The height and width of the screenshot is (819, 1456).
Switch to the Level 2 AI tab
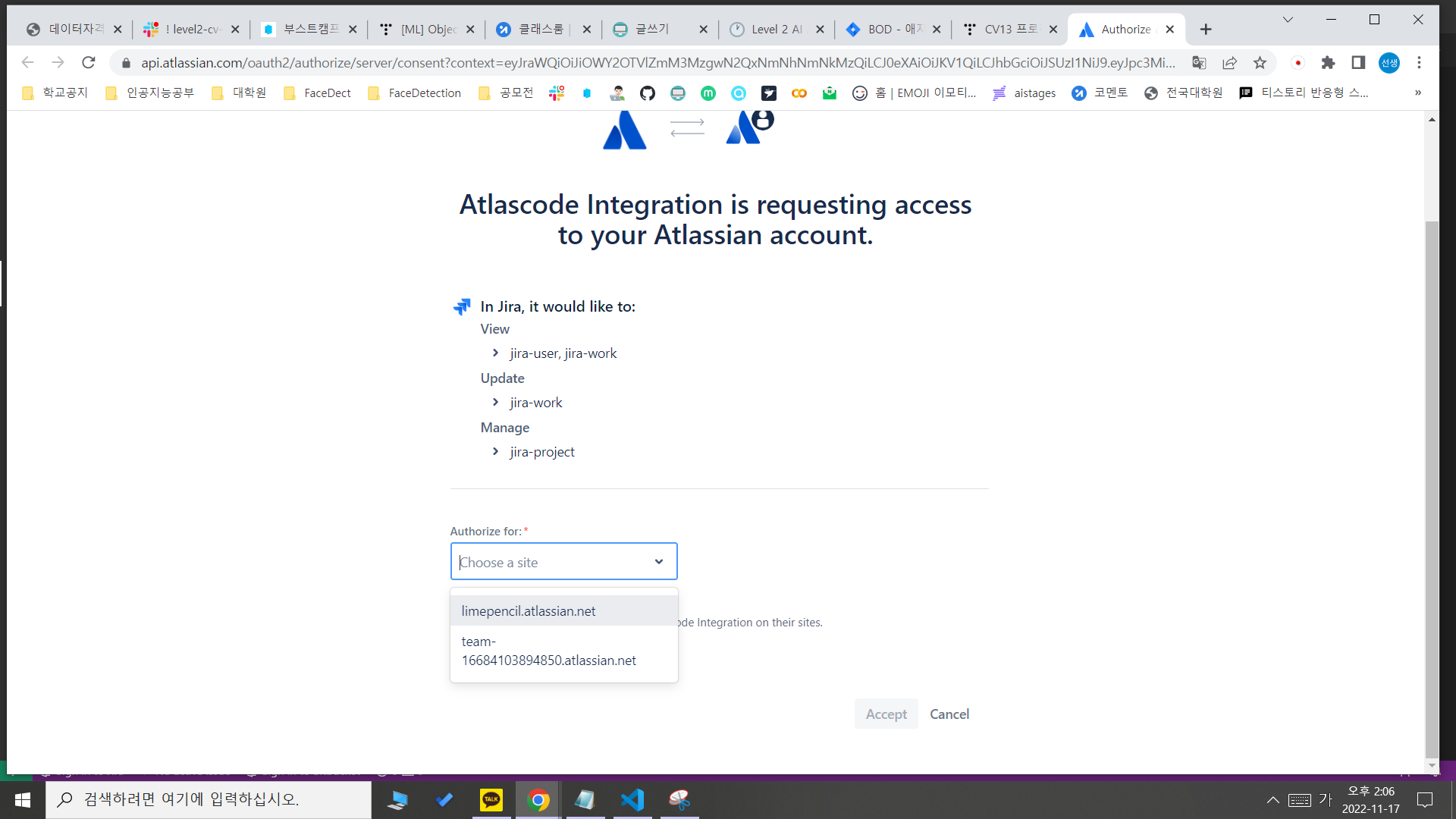tap(775, 30)
